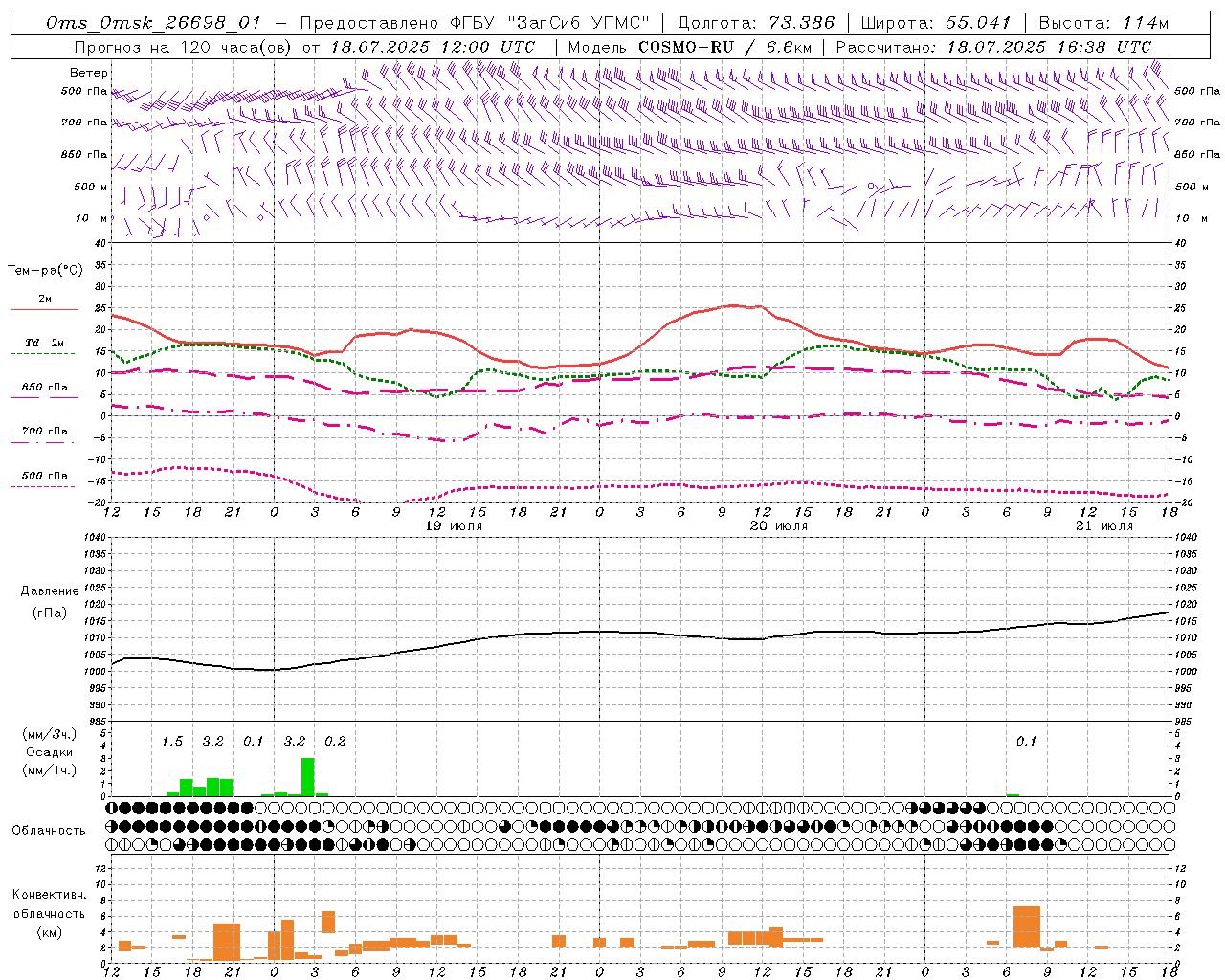The height and width of the screenshot is (980, 1225).
Task: Click the 10 м wind level label on left
Action: click(x=92, y=218)
